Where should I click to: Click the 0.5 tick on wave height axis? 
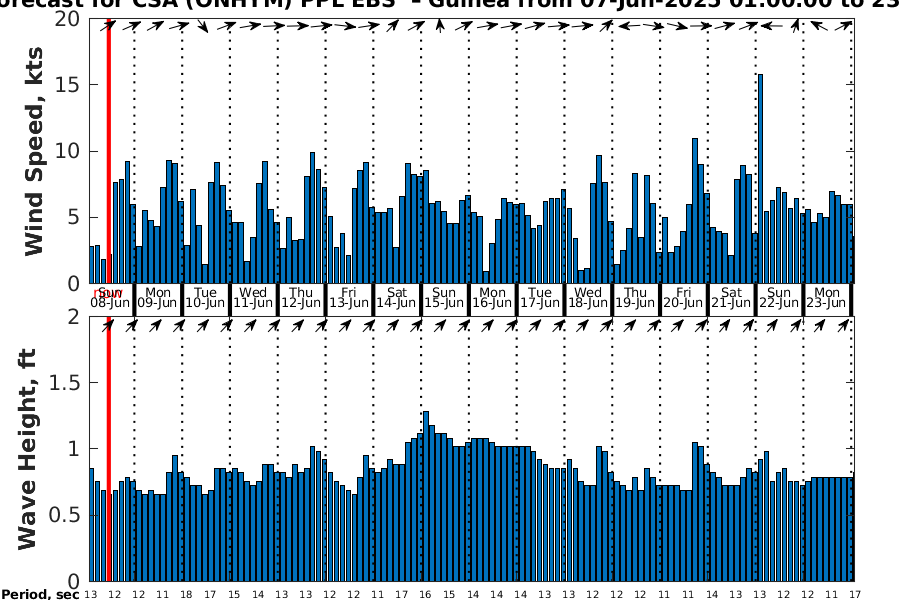[64, 515]
